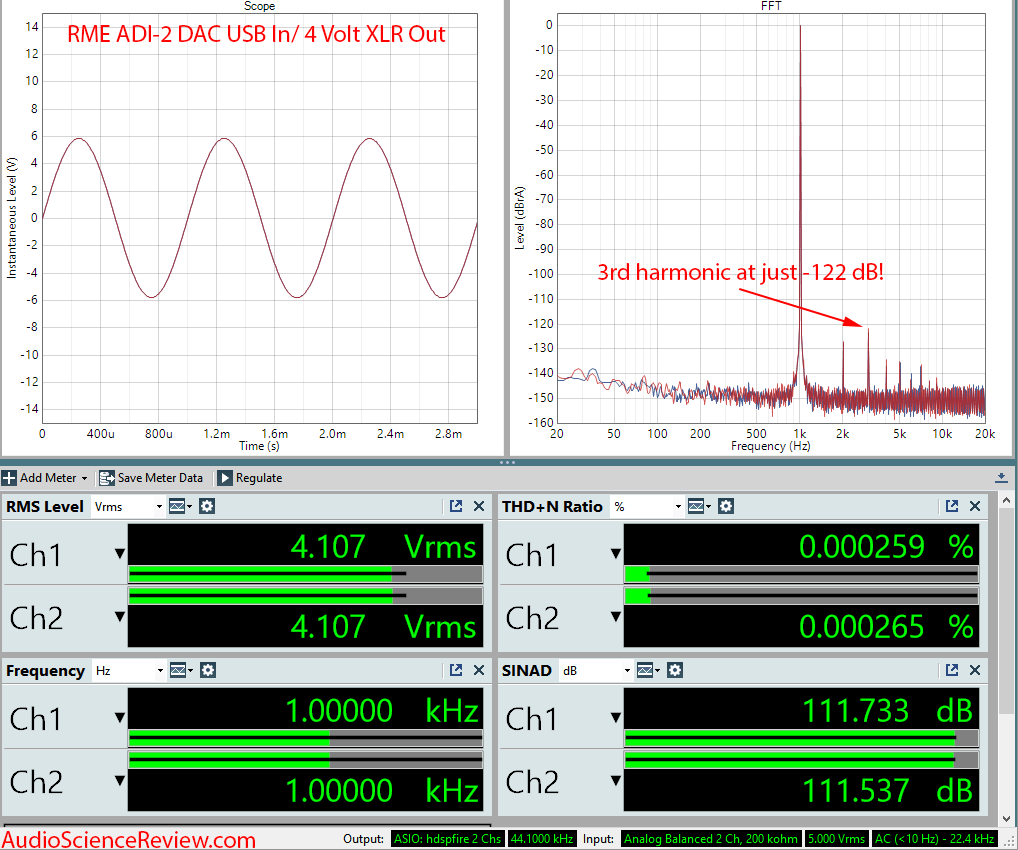Expand RMS Level Ch2 channel arrow
Viewport: 1018px width, 850px height.
point(119,617)
